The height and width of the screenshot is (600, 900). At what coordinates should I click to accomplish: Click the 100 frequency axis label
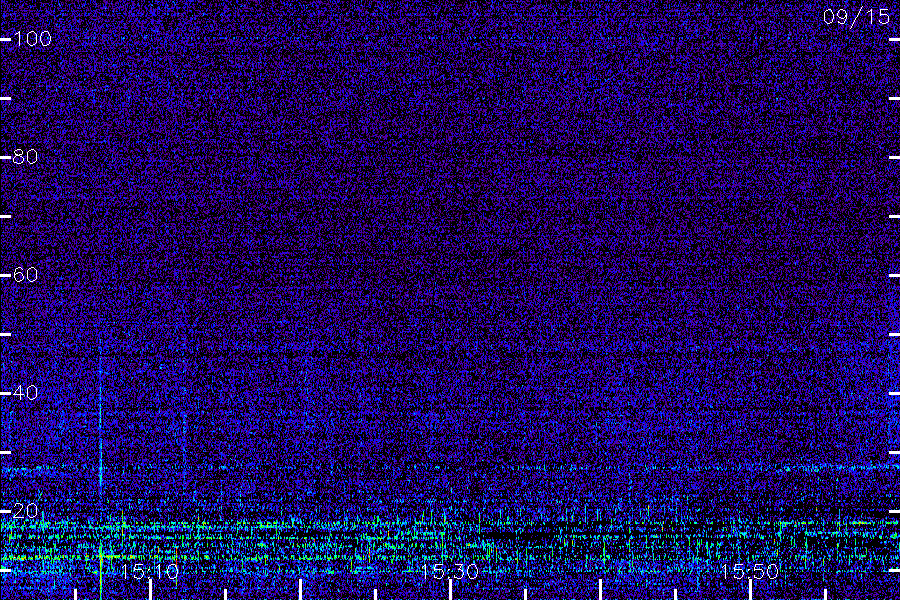tap(33, 38)
